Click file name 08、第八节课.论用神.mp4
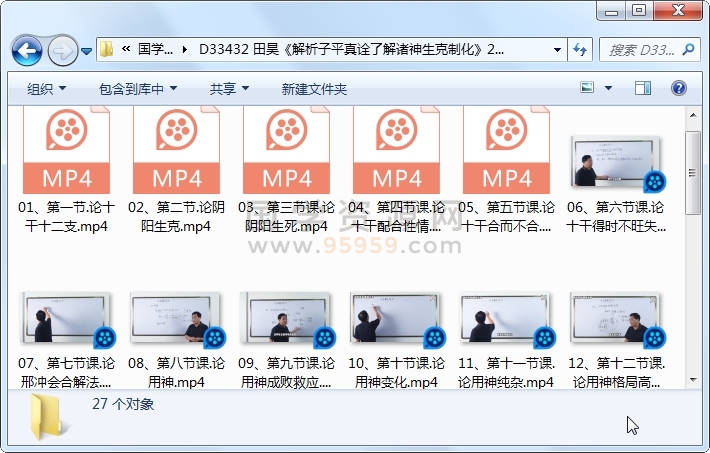The width and height of the screenshot is (710, 453). click(177, 372)
